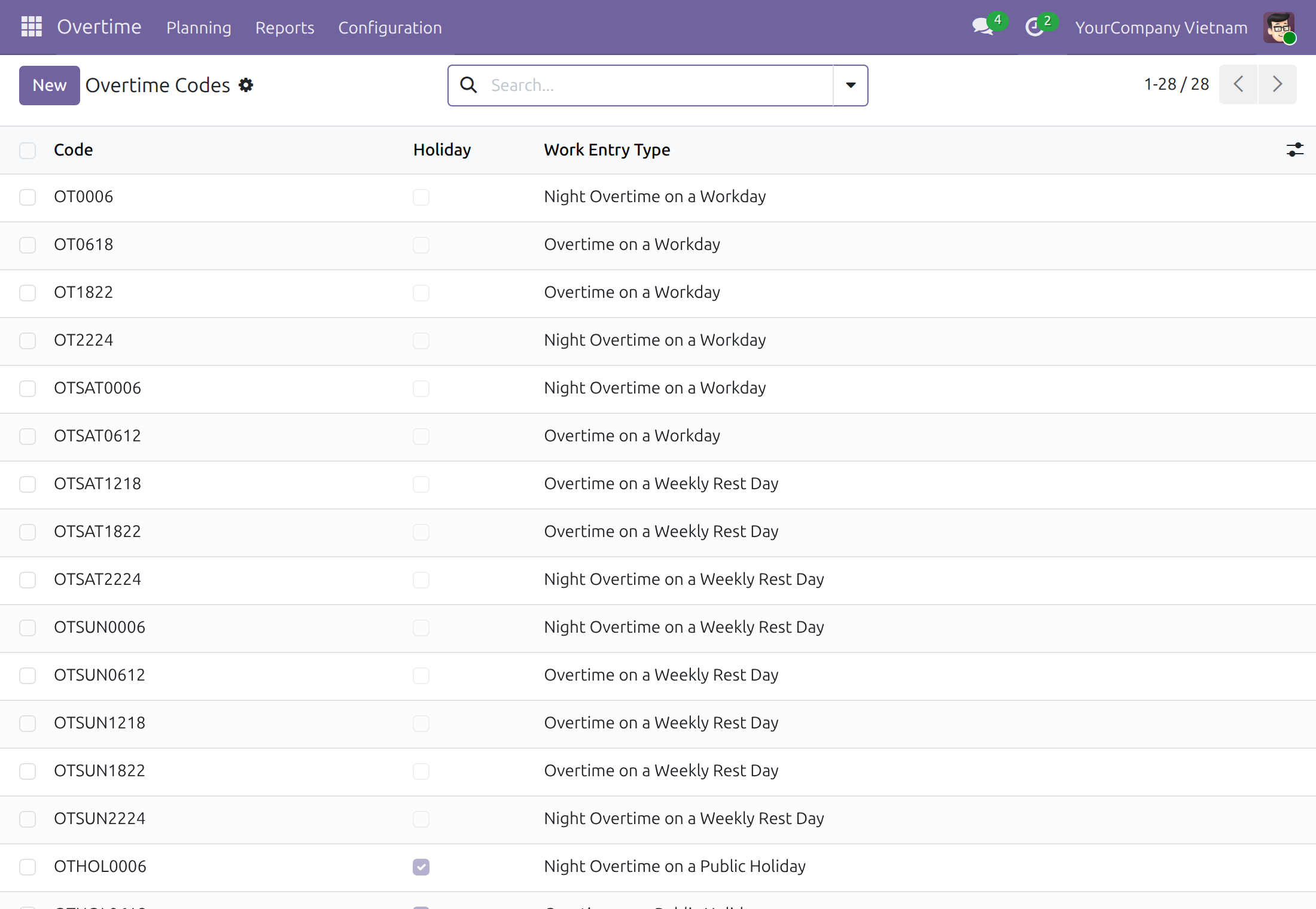Click OTSUN2224 Night Overtime work entry cell

[x=684, y=819]
